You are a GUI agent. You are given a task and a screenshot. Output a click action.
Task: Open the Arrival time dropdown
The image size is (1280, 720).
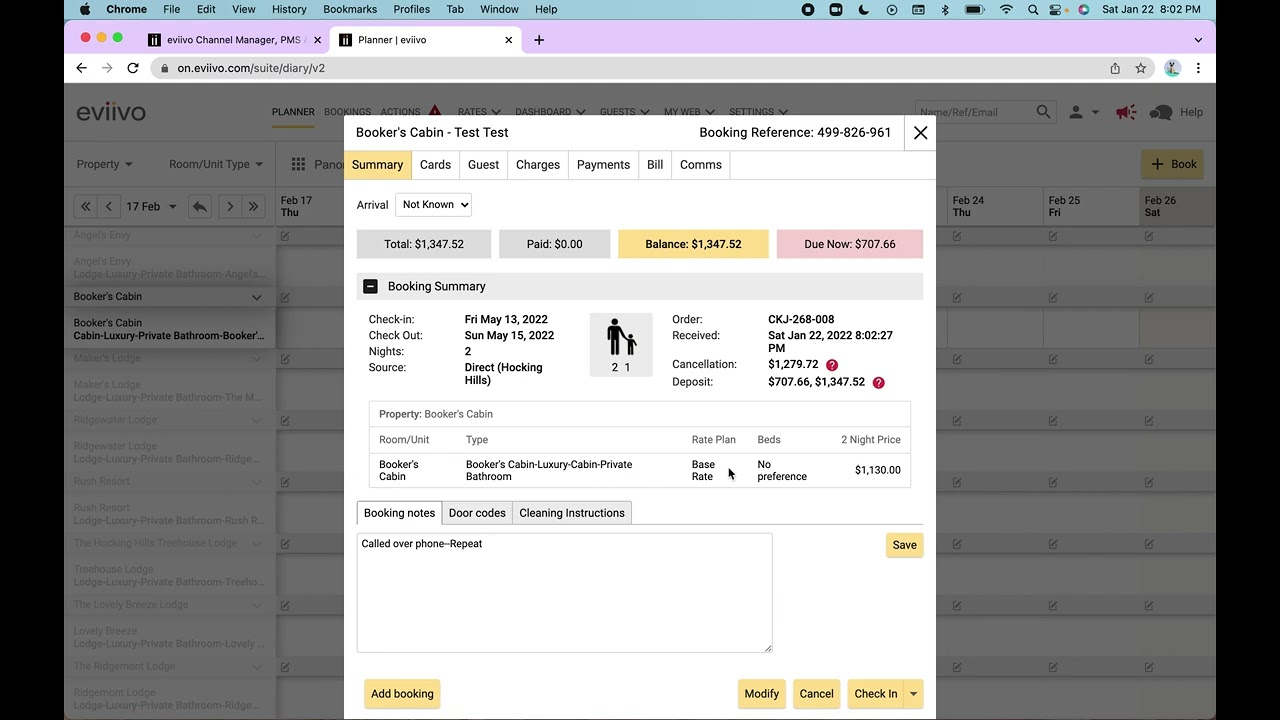coord(433,204)
